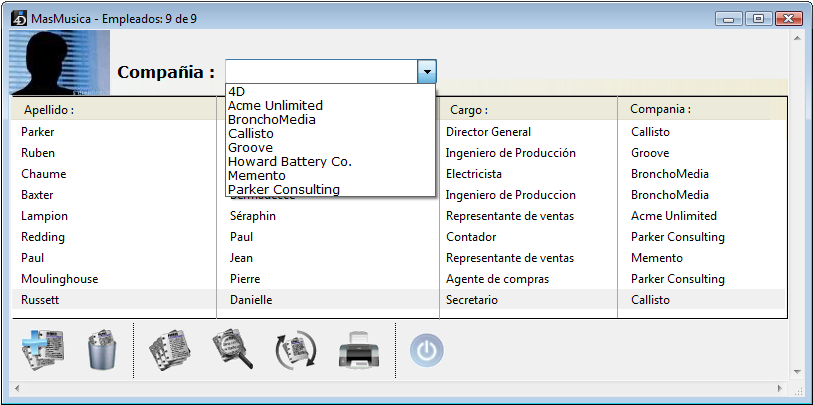Click the magnifying glass search records icon
This screenshot has width=813, height=405.
tap(231, 351)
